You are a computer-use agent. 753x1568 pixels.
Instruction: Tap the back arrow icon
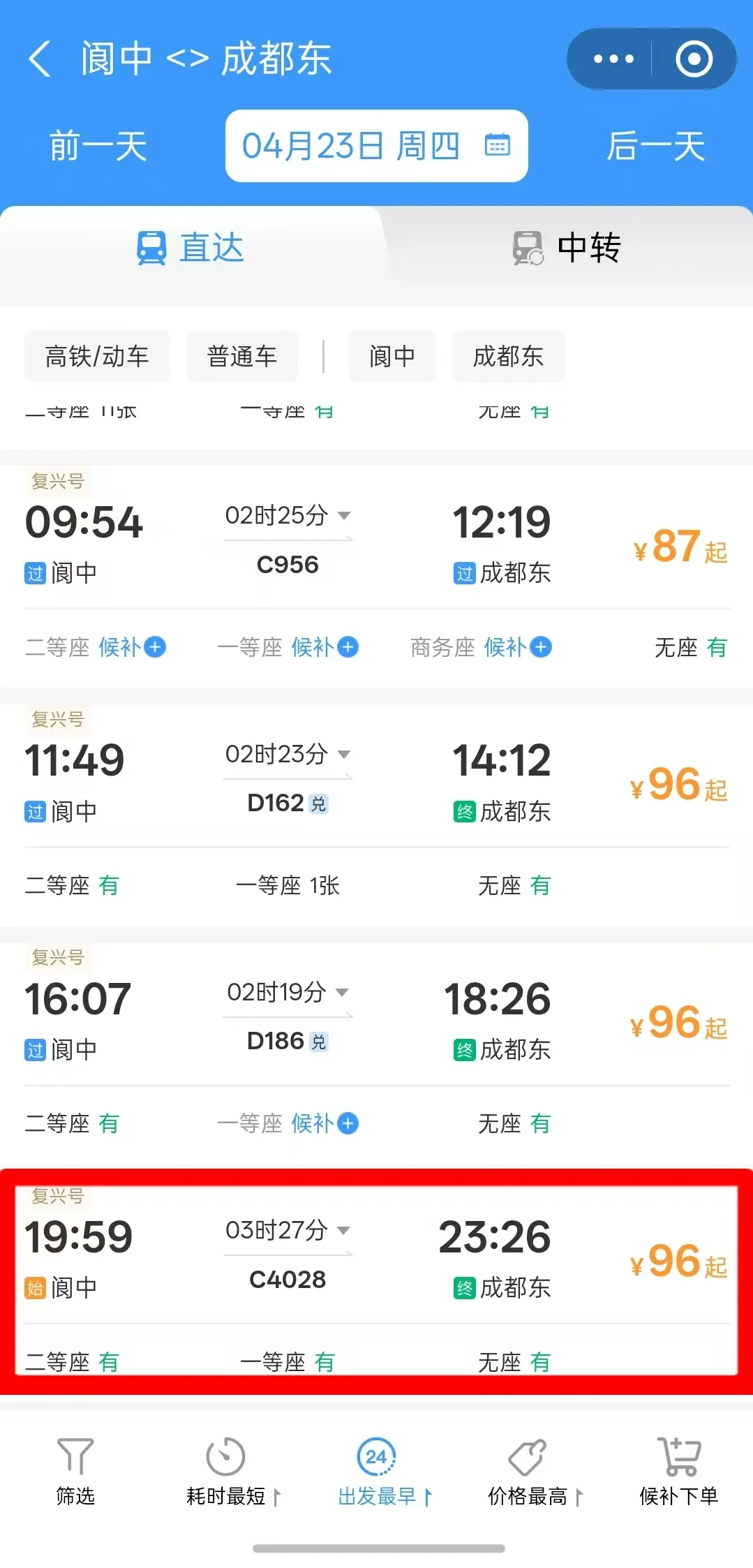(40, 59)
